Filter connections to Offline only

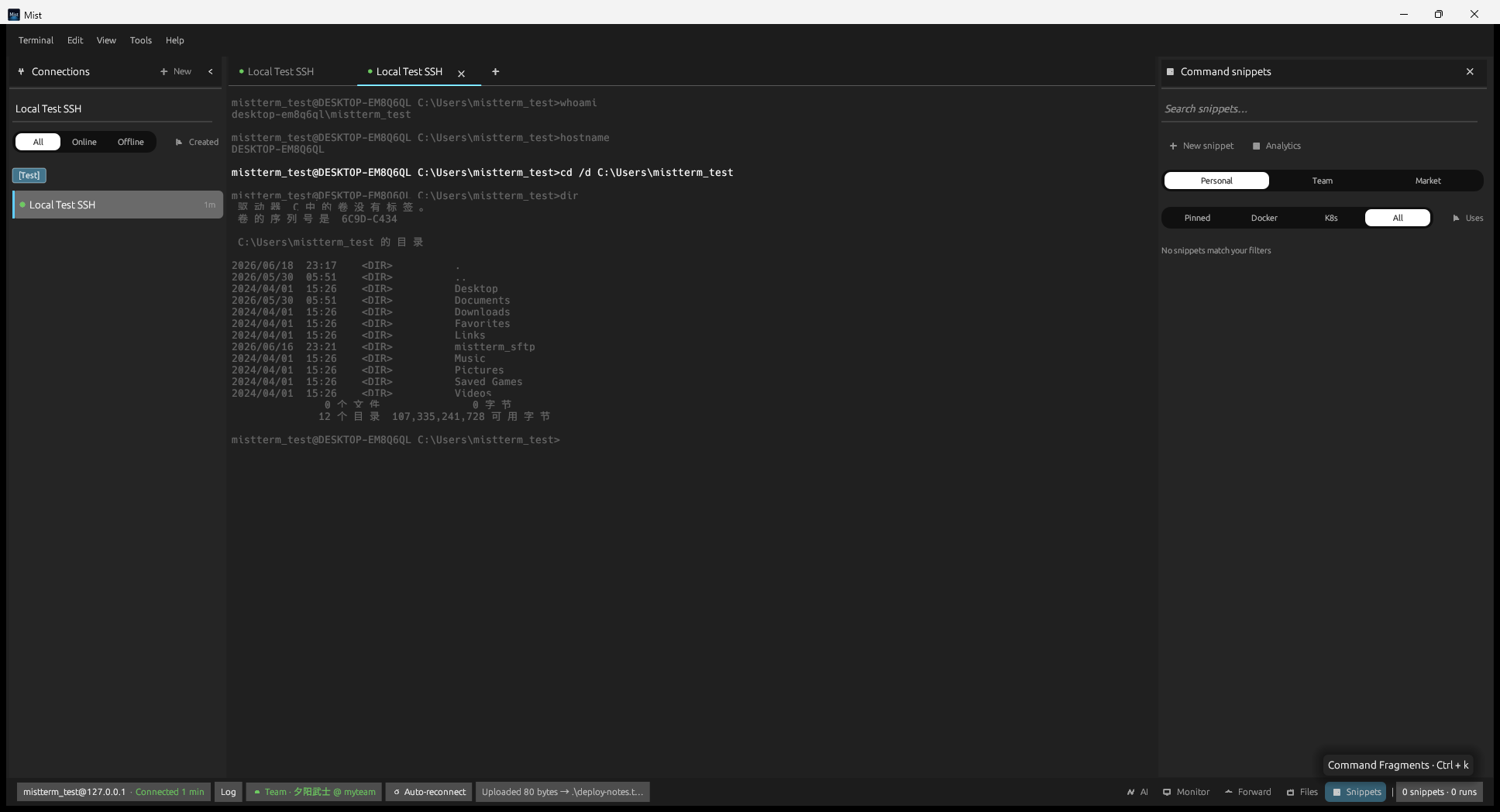tap(131, 142)
